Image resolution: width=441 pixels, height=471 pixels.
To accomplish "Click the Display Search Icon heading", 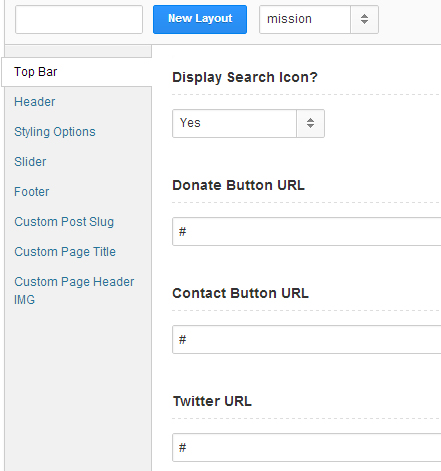I will pyautogui.click(x=245, y=77).
